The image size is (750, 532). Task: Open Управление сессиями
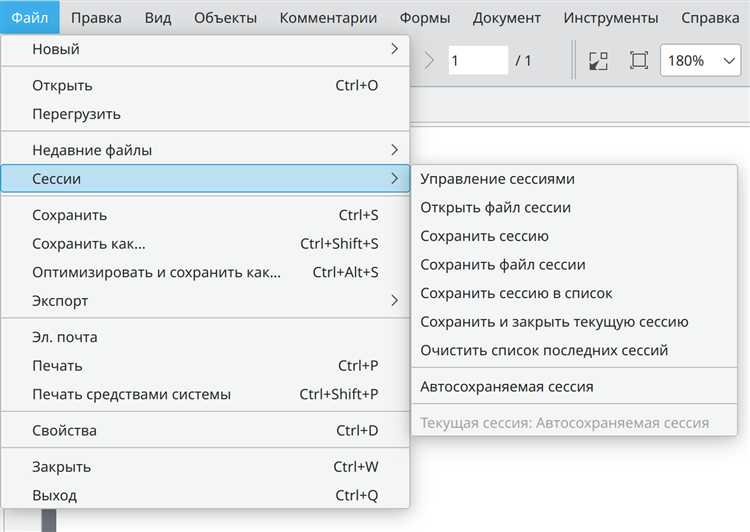[x=574, y=179]
